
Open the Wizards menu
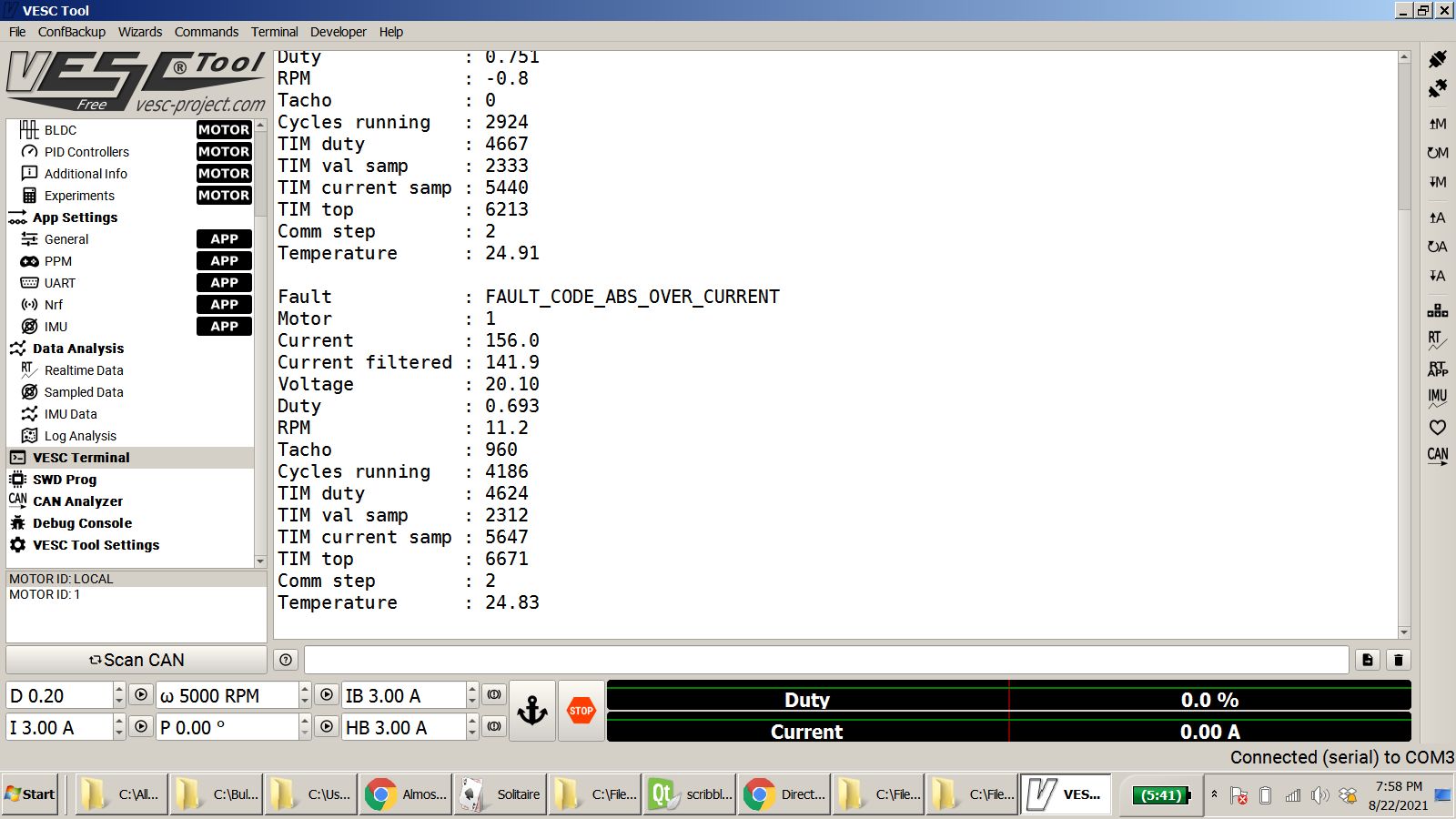[x=140, y=32]
